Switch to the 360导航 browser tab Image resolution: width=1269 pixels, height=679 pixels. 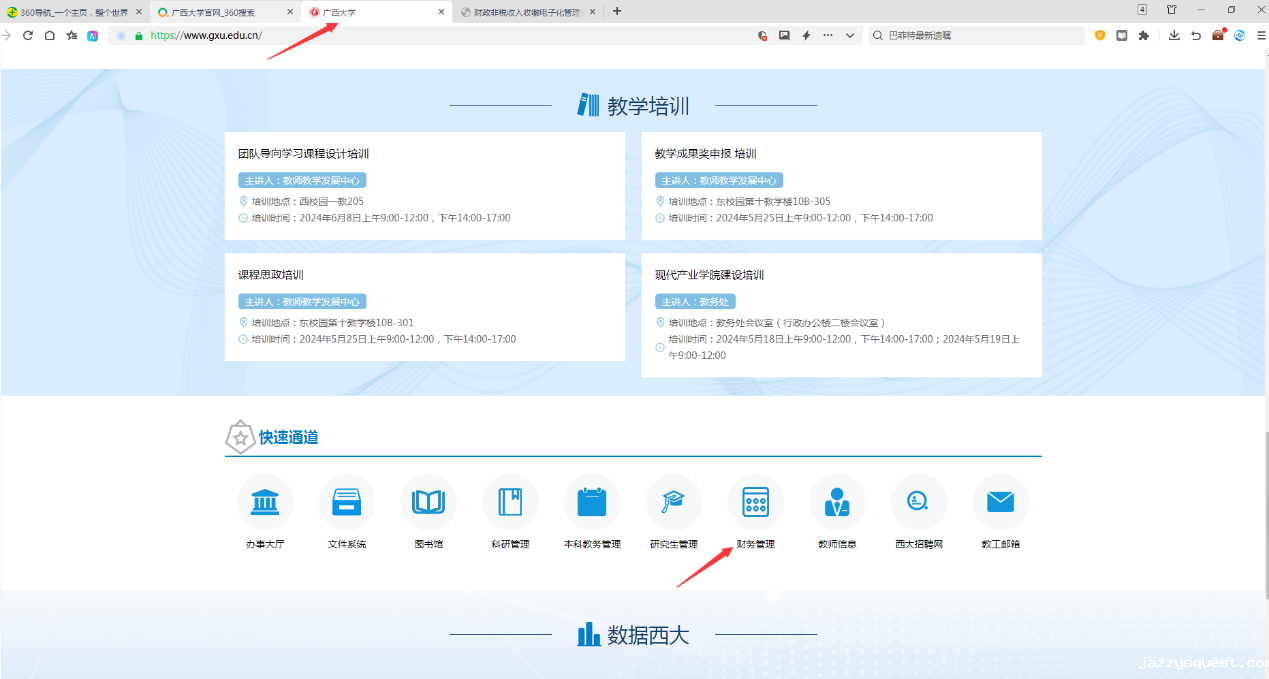(x=68, y=11)
